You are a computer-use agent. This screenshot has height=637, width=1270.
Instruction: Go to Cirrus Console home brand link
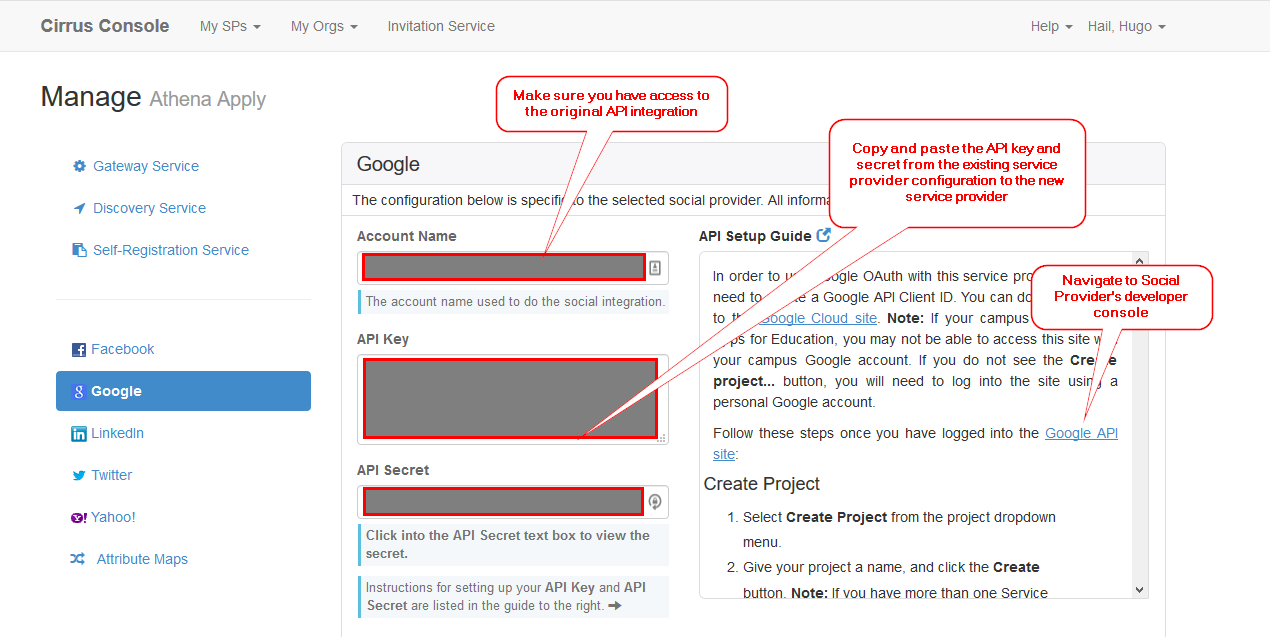coord(105,26)
